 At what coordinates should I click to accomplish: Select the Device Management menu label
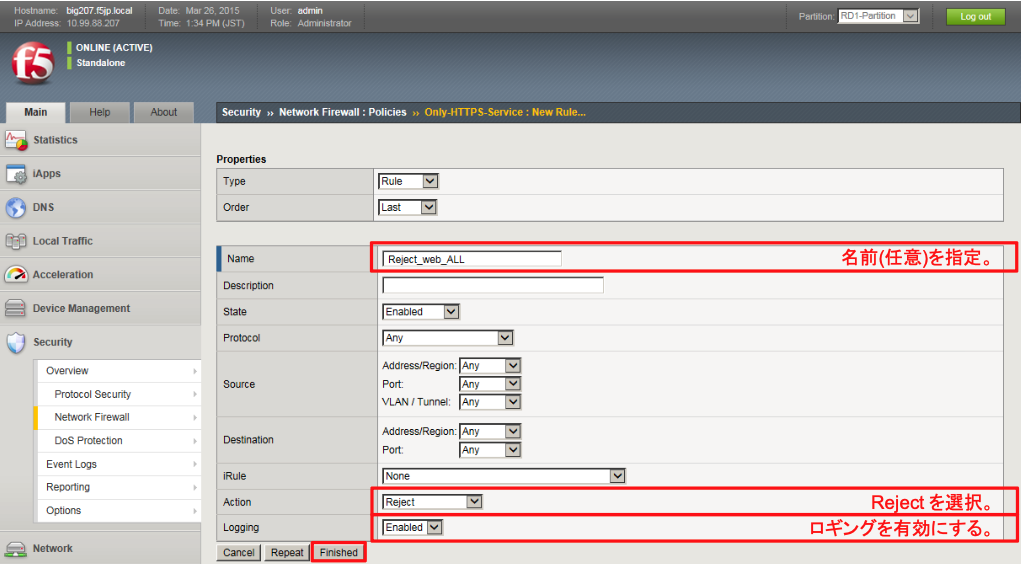click(81, 308)
